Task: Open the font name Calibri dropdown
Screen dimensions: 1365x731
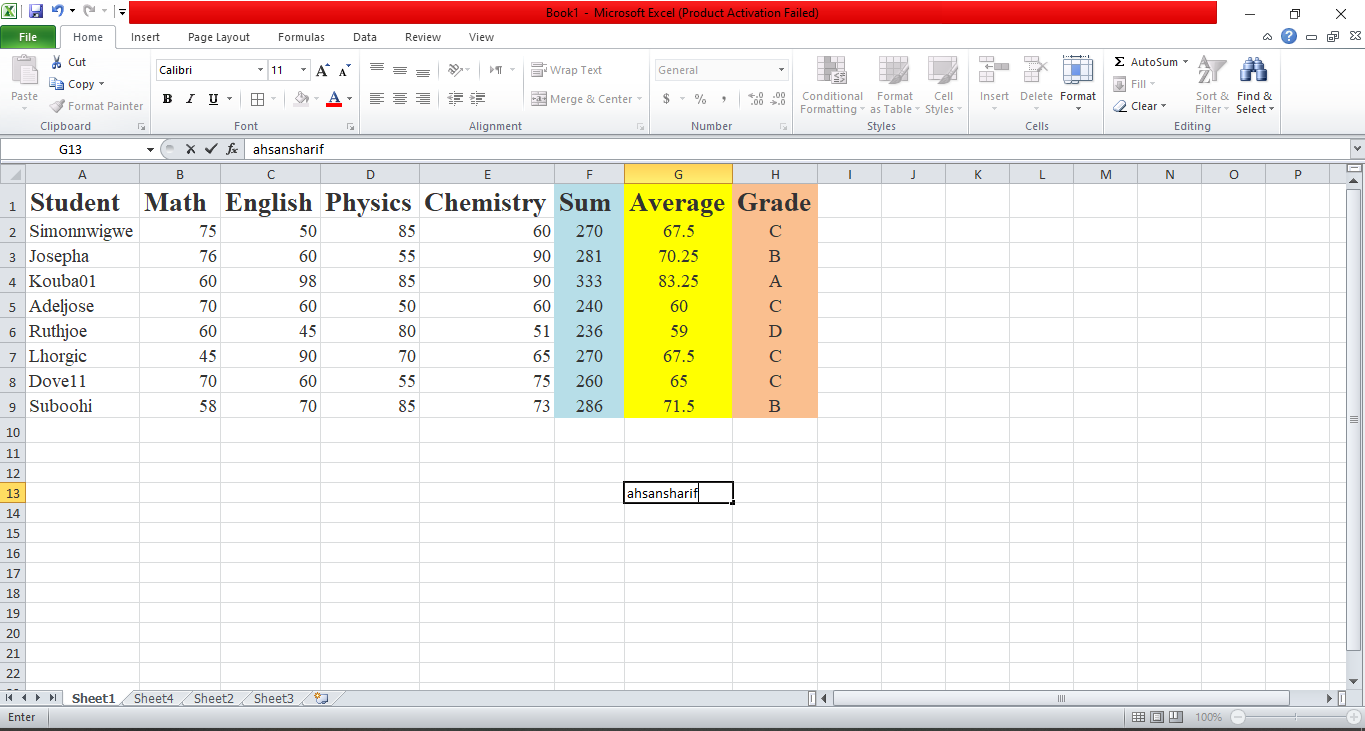Action: 260,70
